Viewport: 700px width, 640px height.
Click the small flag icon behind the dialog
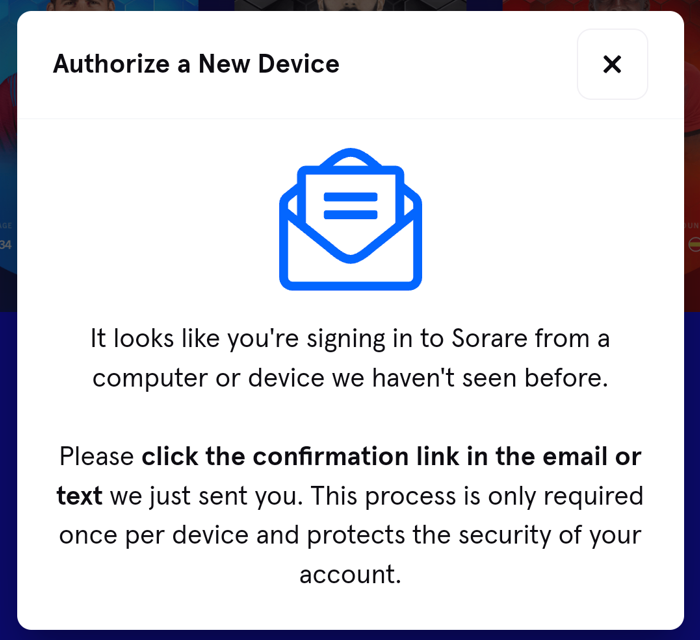tap(694, 245)
